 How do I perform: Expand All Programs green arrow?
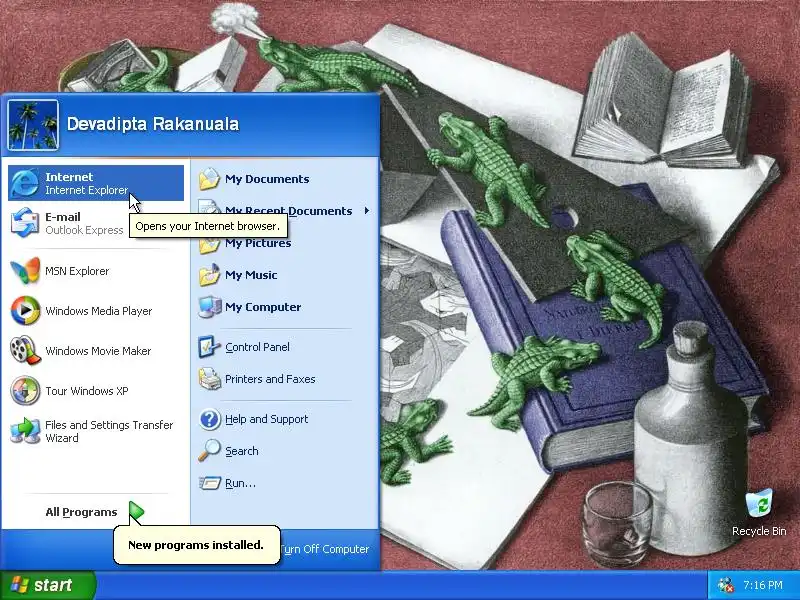(136, 512)
